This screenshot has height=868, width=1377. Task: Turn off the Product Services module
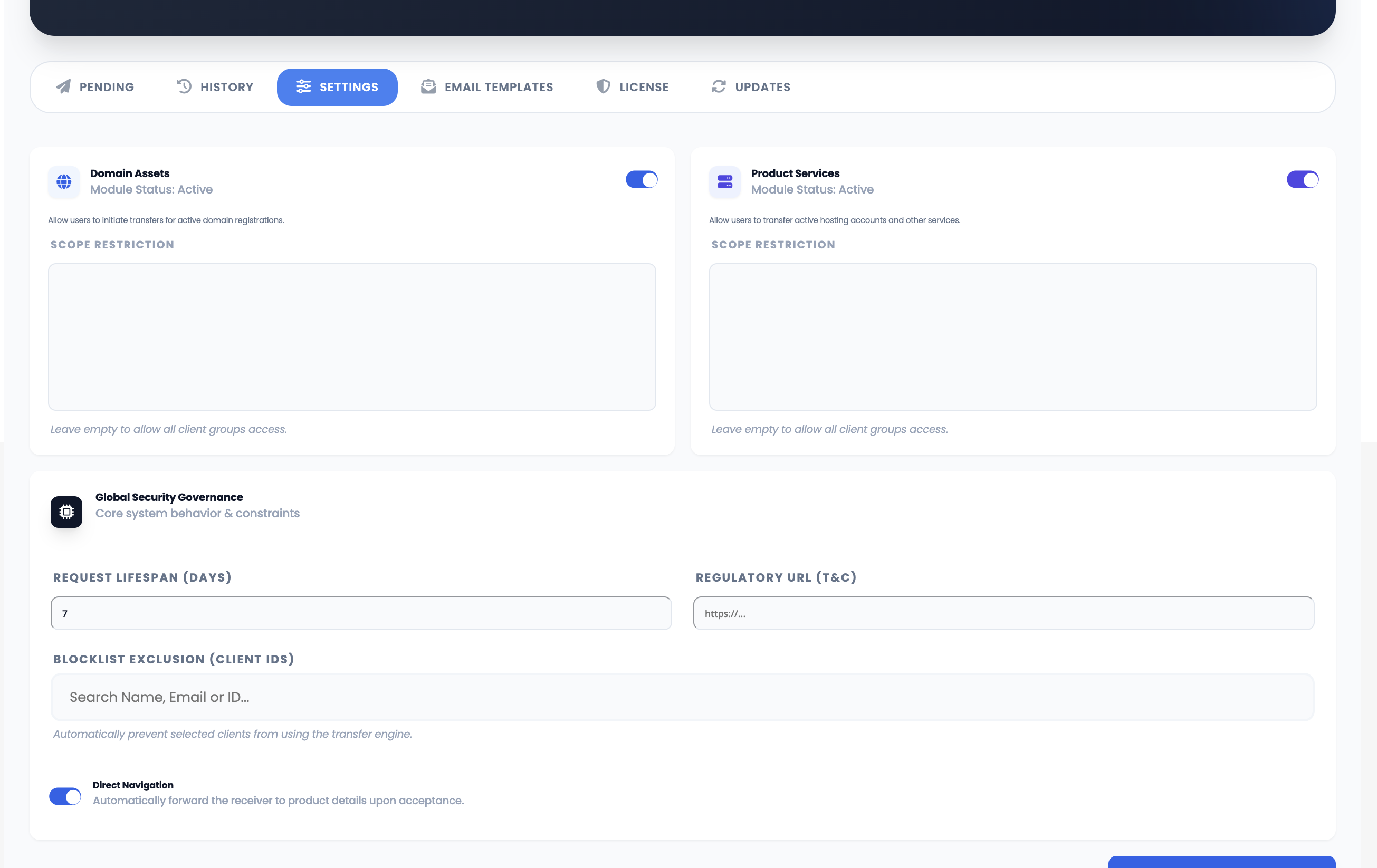click(x=1303, y=179)
